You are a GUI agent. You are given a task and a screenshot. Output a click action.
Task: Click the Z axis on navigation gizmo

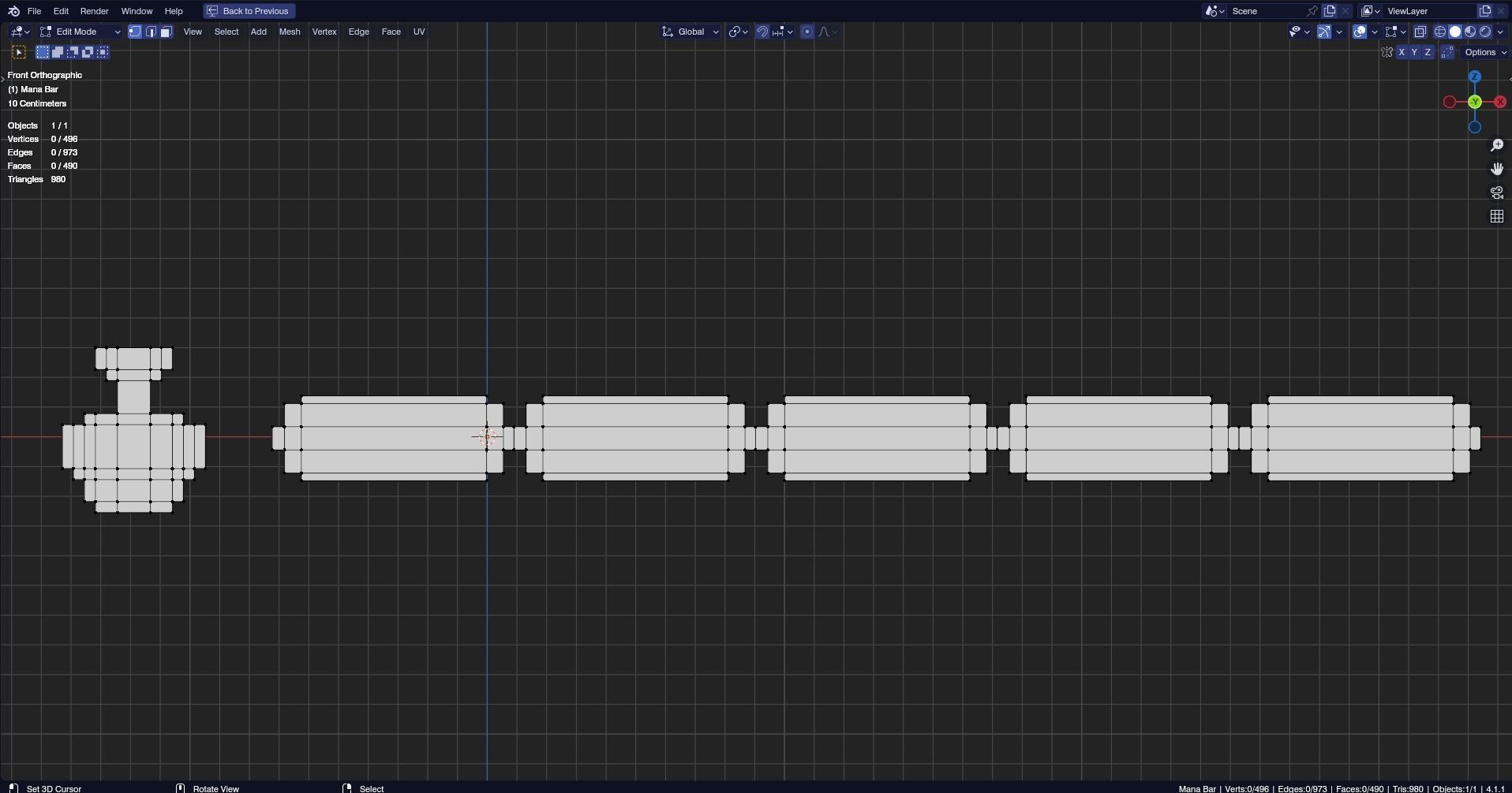click(x=1475, y=77)
